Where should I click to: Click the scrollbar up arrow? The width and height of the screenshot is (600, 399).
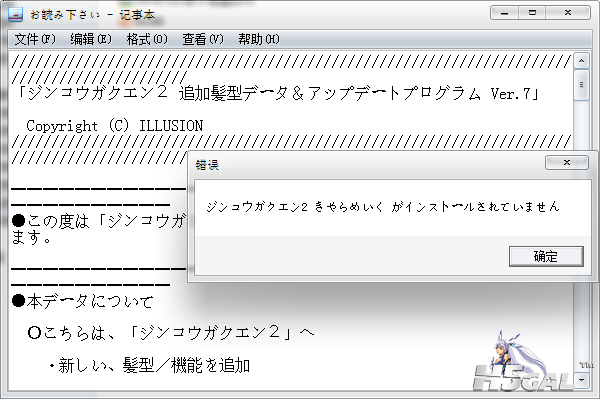[581, 61]
